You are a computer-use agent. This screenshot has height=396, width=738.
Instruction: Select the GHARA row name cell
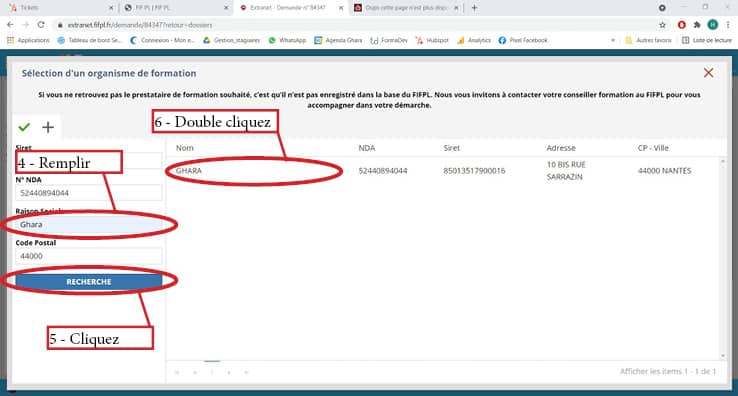click(x=189, y=170)
